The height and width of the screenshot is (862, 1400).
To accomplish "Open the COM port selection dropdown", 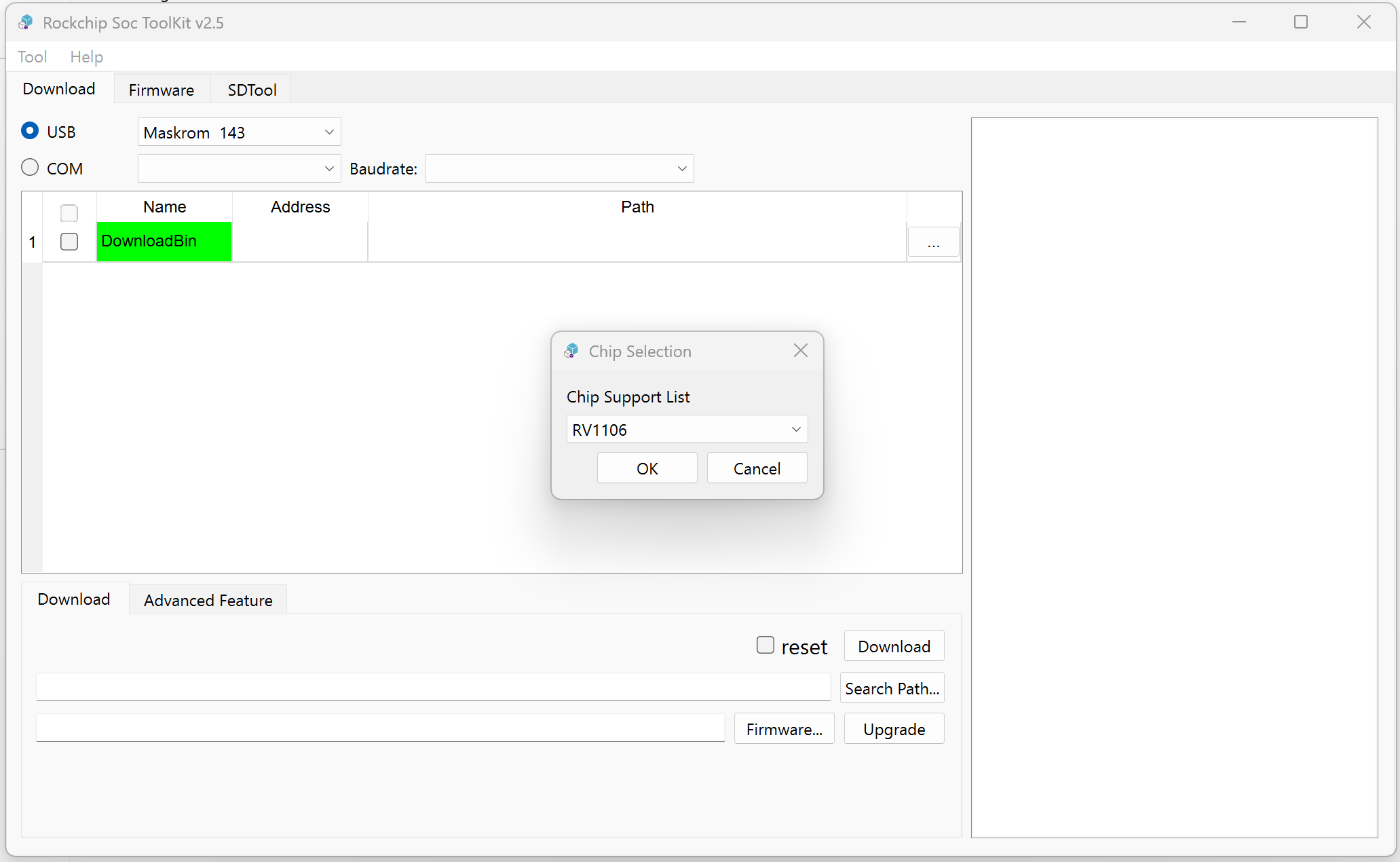I will click(329, 168).
